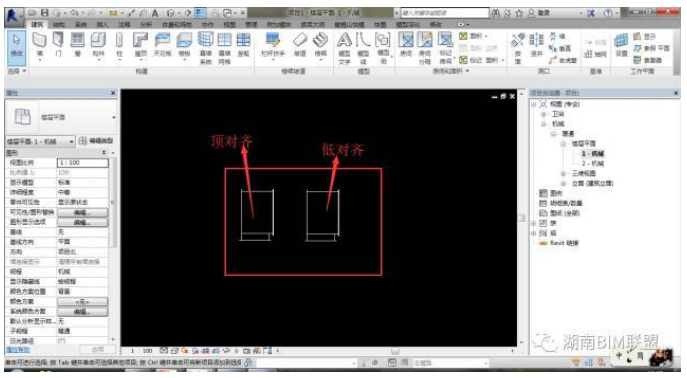Choose the Model Line tool
The image size is (687, 378).
point(363,48)
